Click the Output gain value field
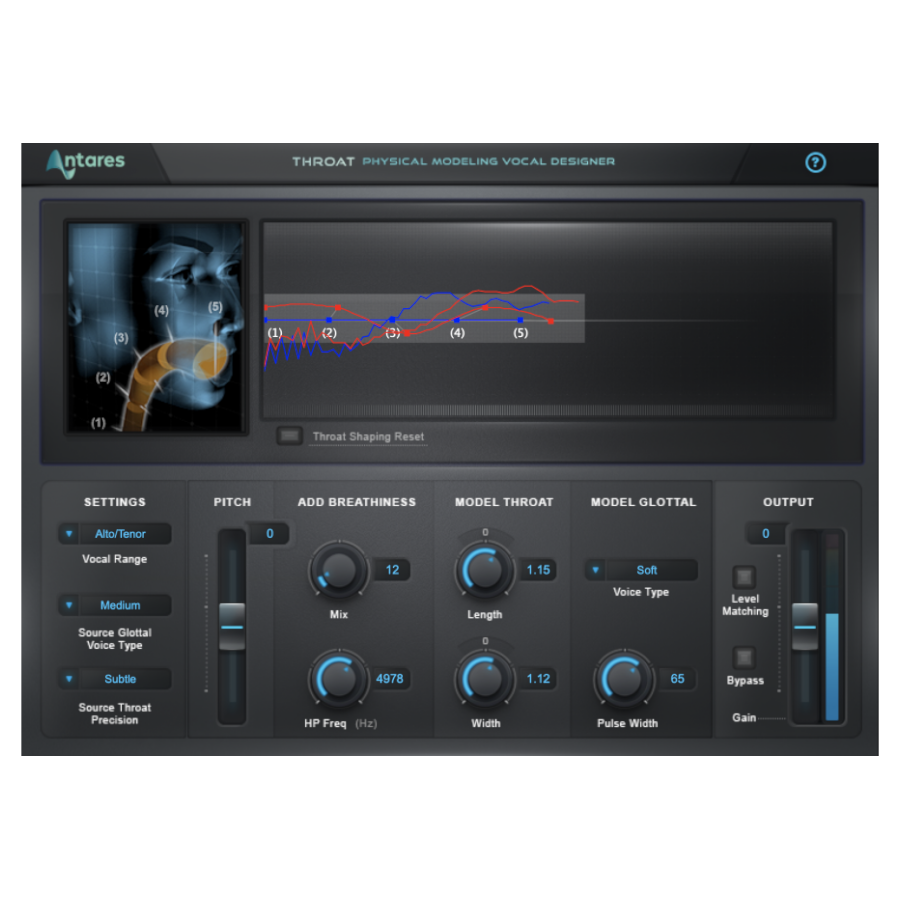The image size is (900, 900). [x=766, y=534]
